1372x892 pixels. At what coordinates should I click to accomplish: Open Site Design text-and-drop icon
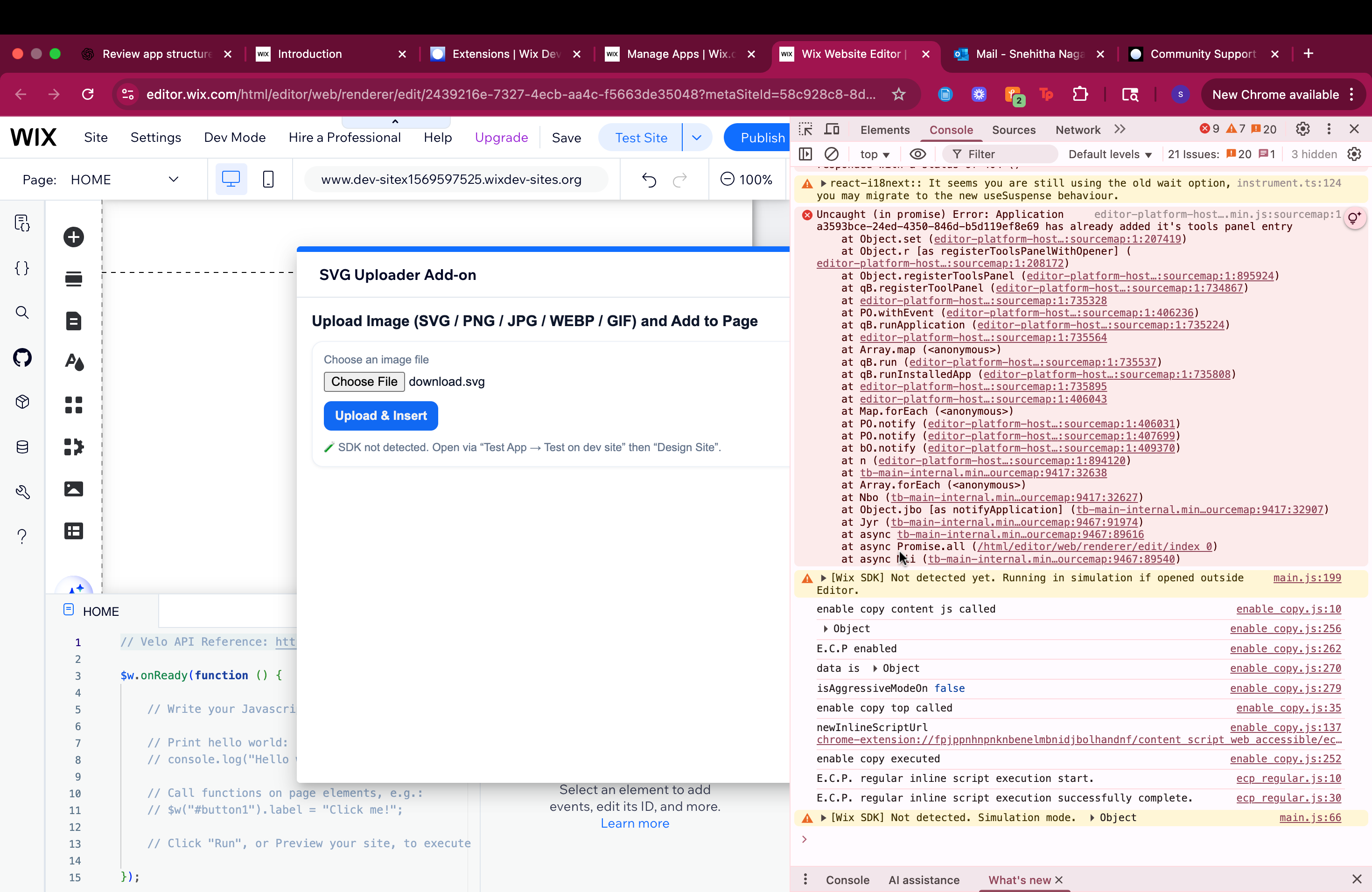(73, 362)
